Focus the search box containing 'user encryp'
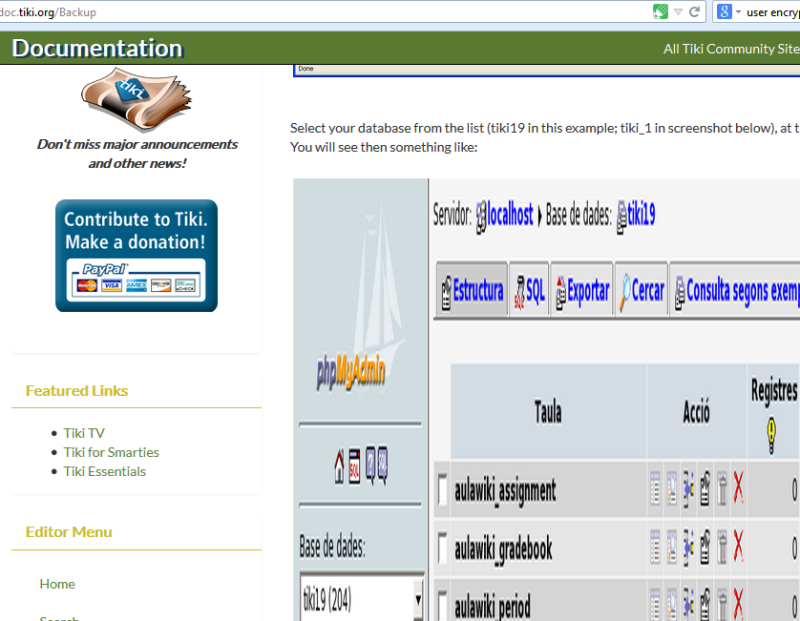The width and height of the screenshot is (800, 621). click(772, 12)
